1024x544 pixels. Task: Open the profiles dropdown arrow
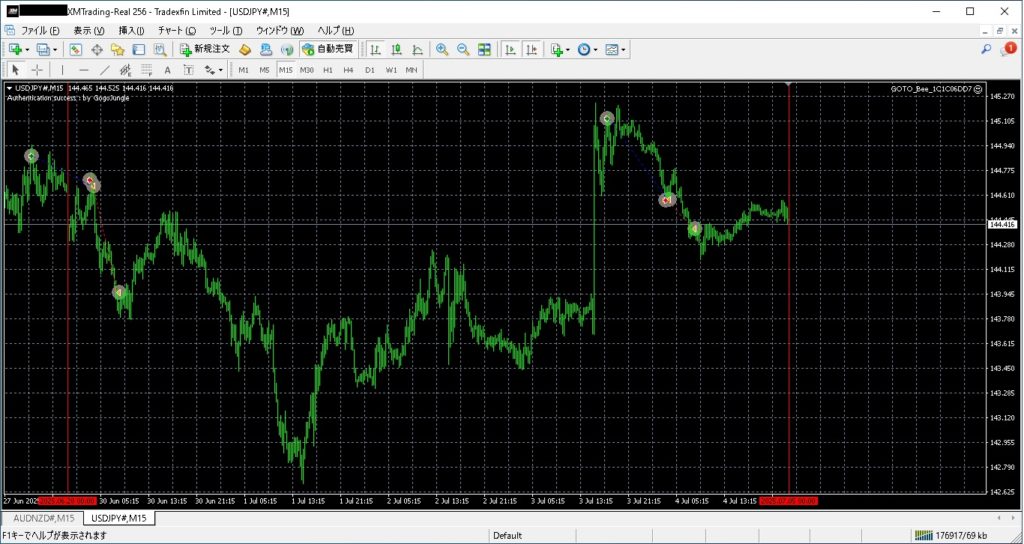[x=55, y=49]
